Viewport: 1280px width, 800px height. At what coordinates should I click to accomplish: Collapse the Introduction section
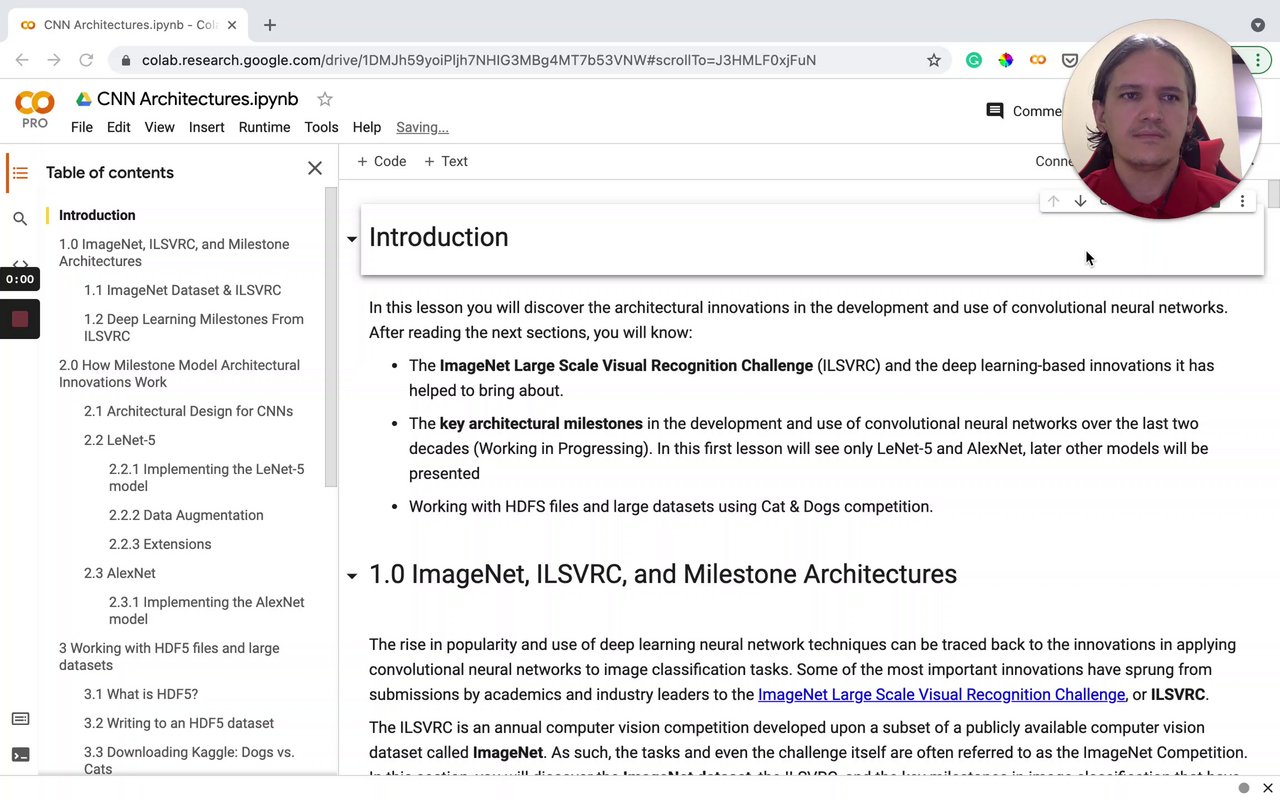pyautogui.click(x=352, y=239)
